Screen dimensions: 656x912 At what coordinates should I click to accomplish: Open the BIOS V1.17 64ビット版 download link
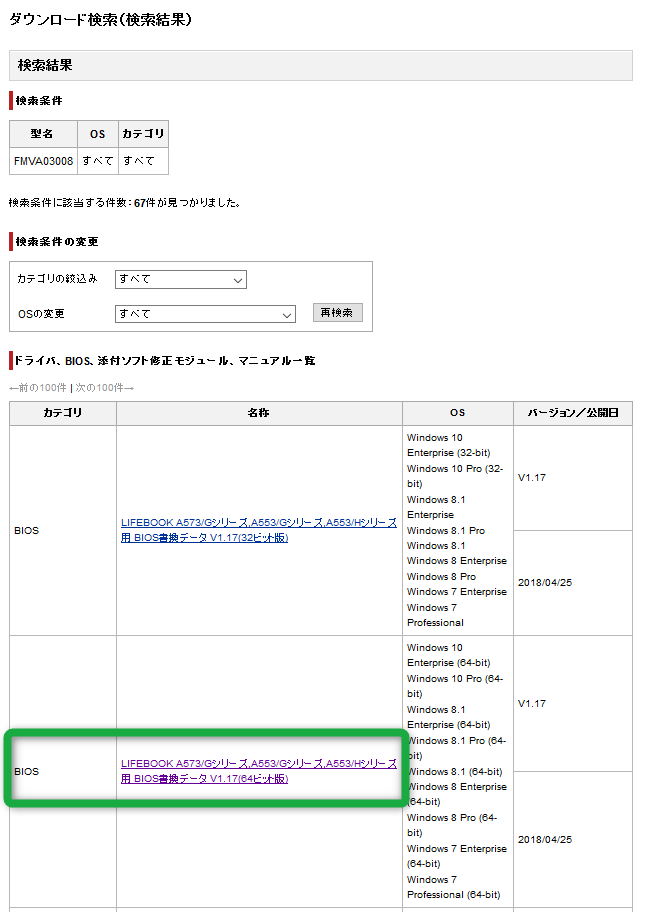pos(259,771)
